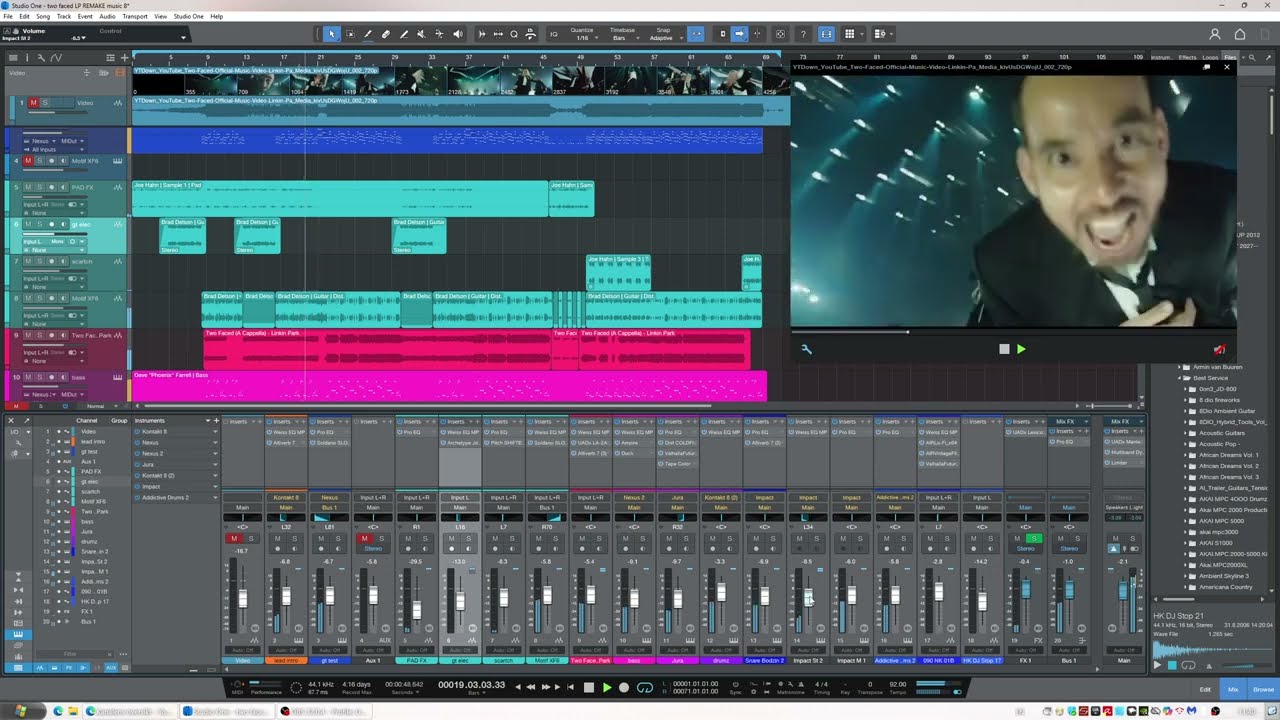This screenshot has height=720, width=1280.
Task: Play the video in the preview window
Action: click(x=1021, y=349)
